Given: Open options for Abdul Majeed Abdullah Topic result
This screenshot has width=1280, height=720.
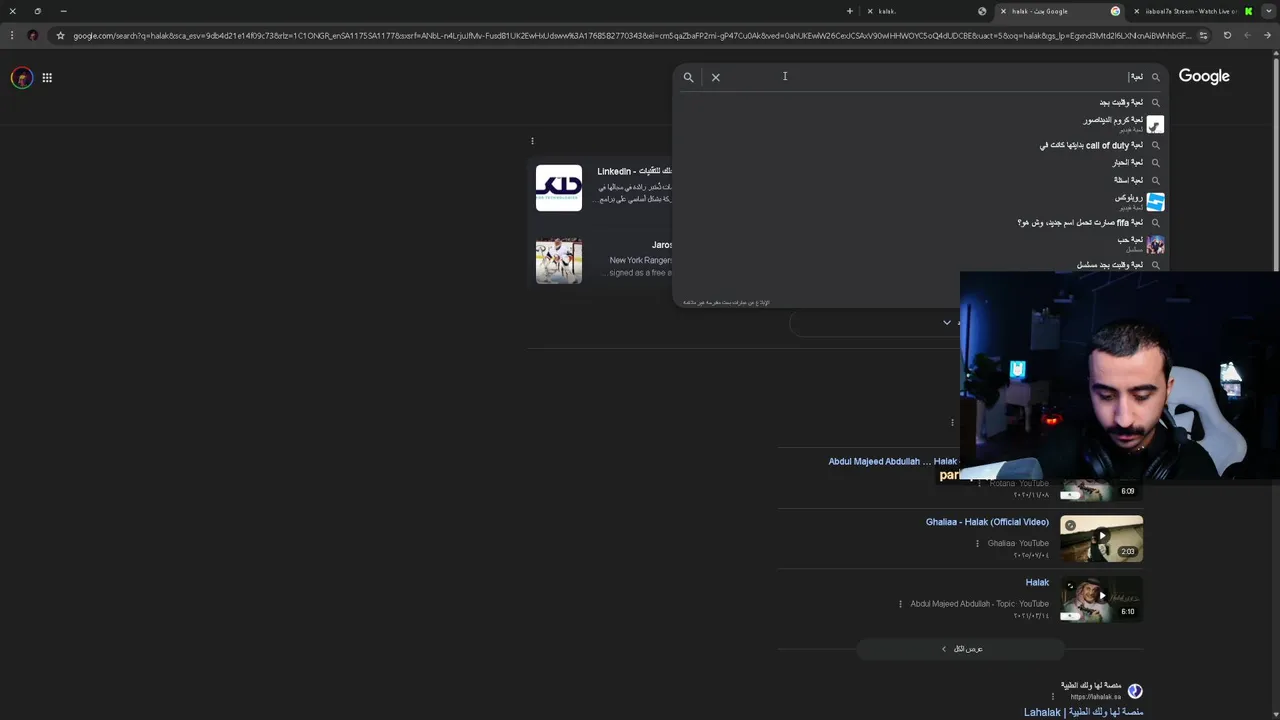Looking at the screenshot, I should (900, 604).
